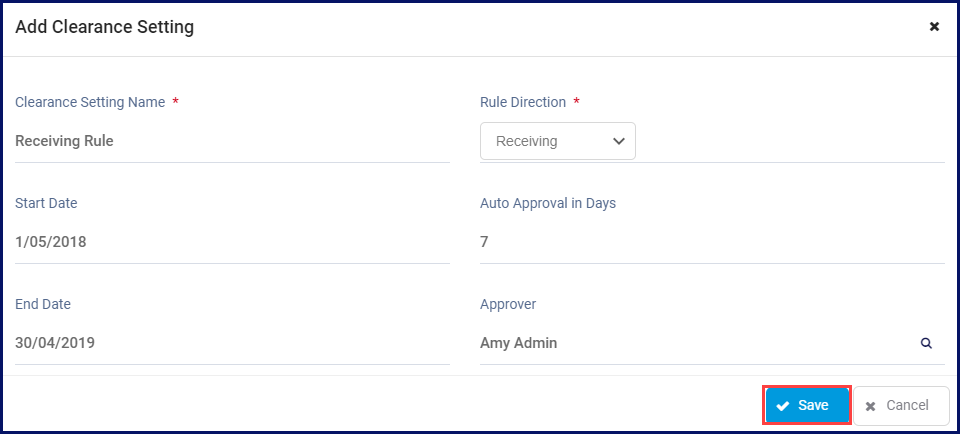Click the Approver label

pos(509,304)
